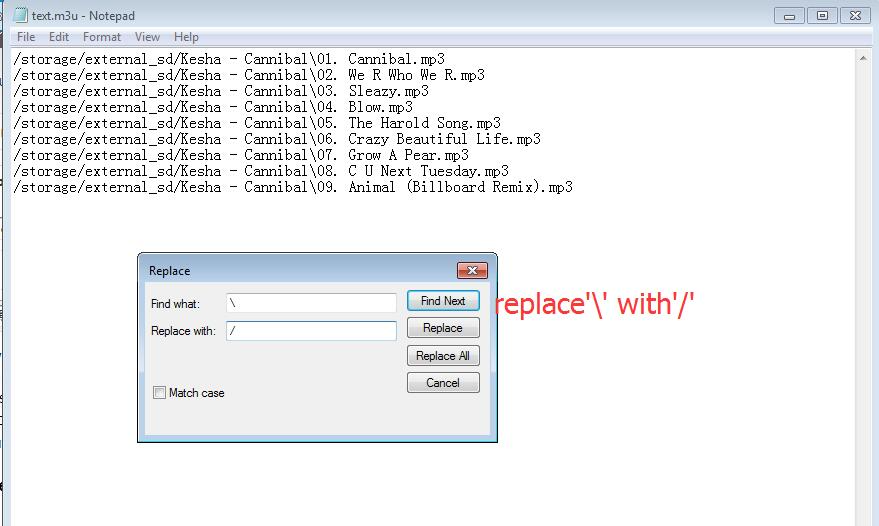The image size is (879, 526).
Task: Click the Replace button
Action: pos(443,328)
